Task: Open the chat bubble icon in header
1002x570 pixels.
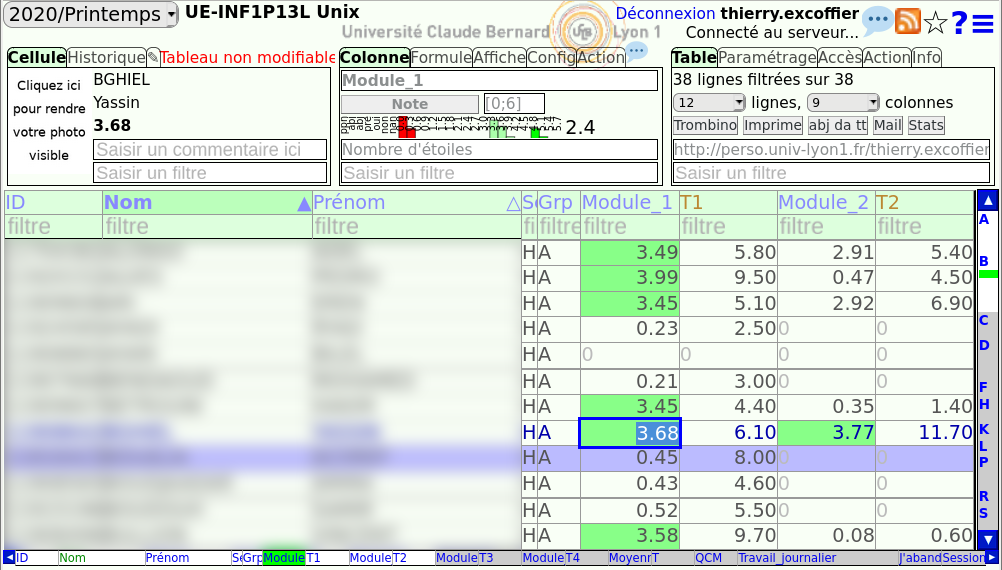Action: pyautogui.click(x=877, y=20)
